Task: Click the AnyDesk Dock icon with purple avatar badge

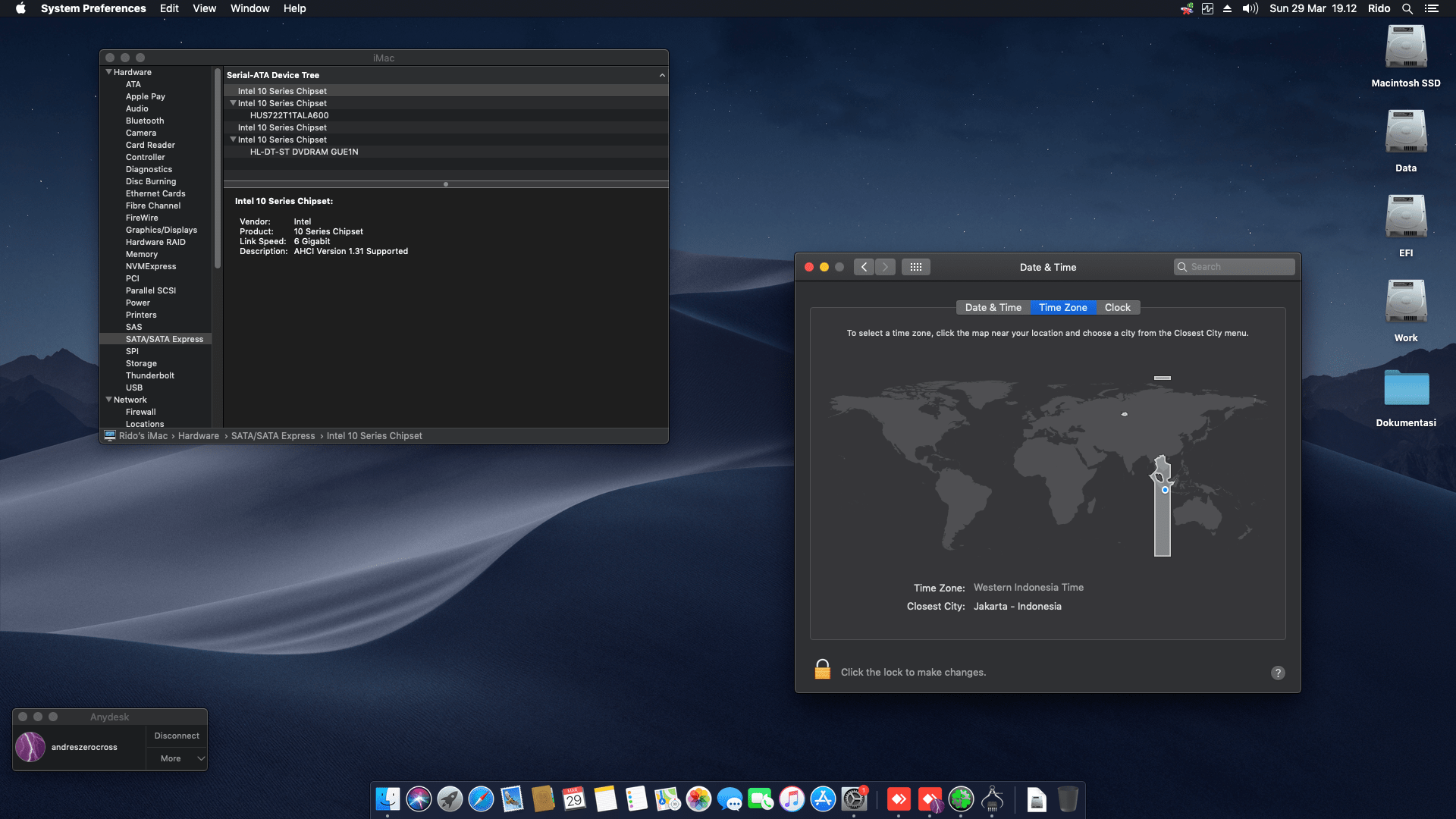Action: pyautogui.click(x=930, y=799)
